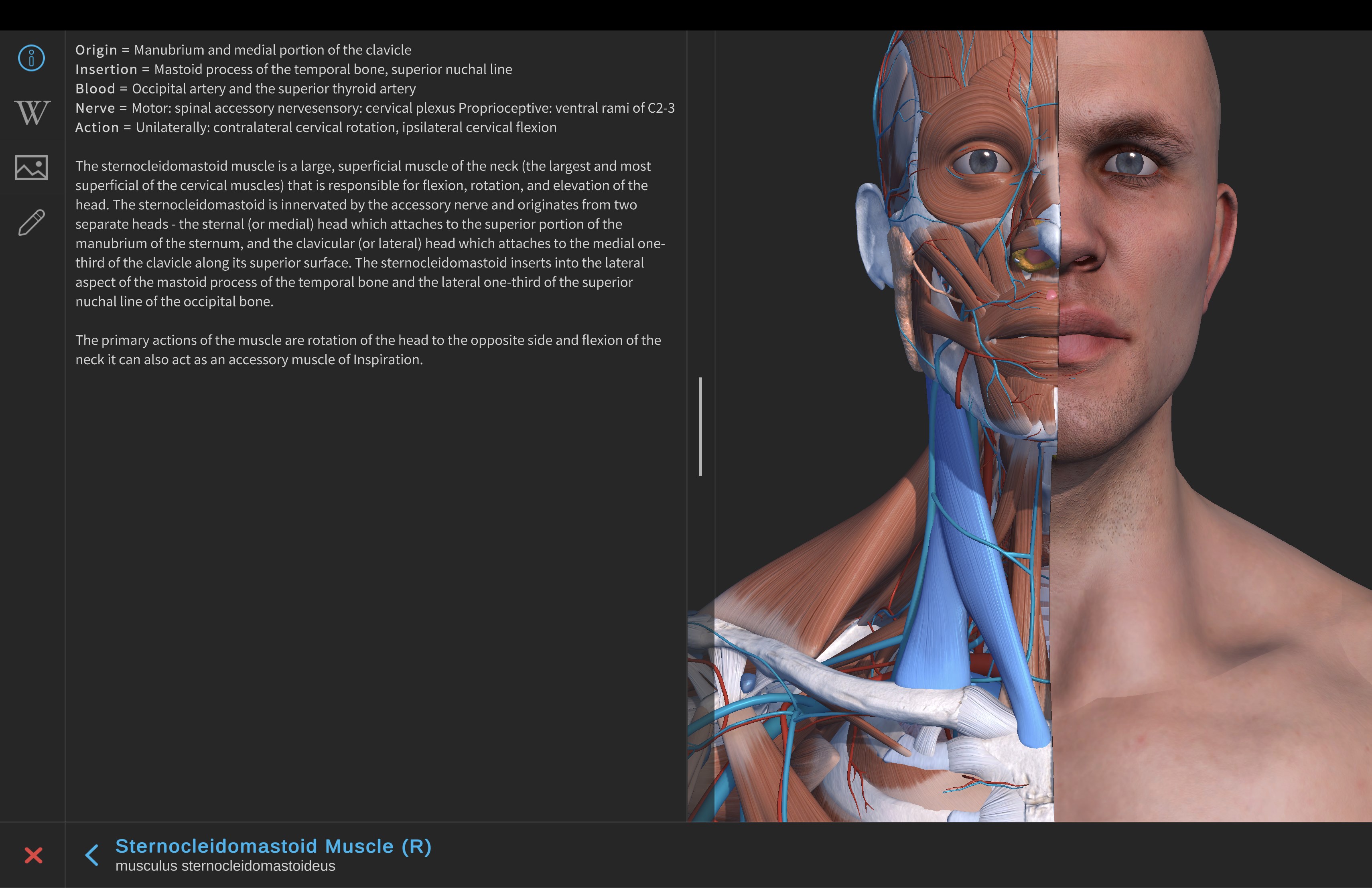Viewport: 1372px width, 888px height.
Task: Click the Sternocleidomastoid Muscle (R) title
Action: pos(273,846)
